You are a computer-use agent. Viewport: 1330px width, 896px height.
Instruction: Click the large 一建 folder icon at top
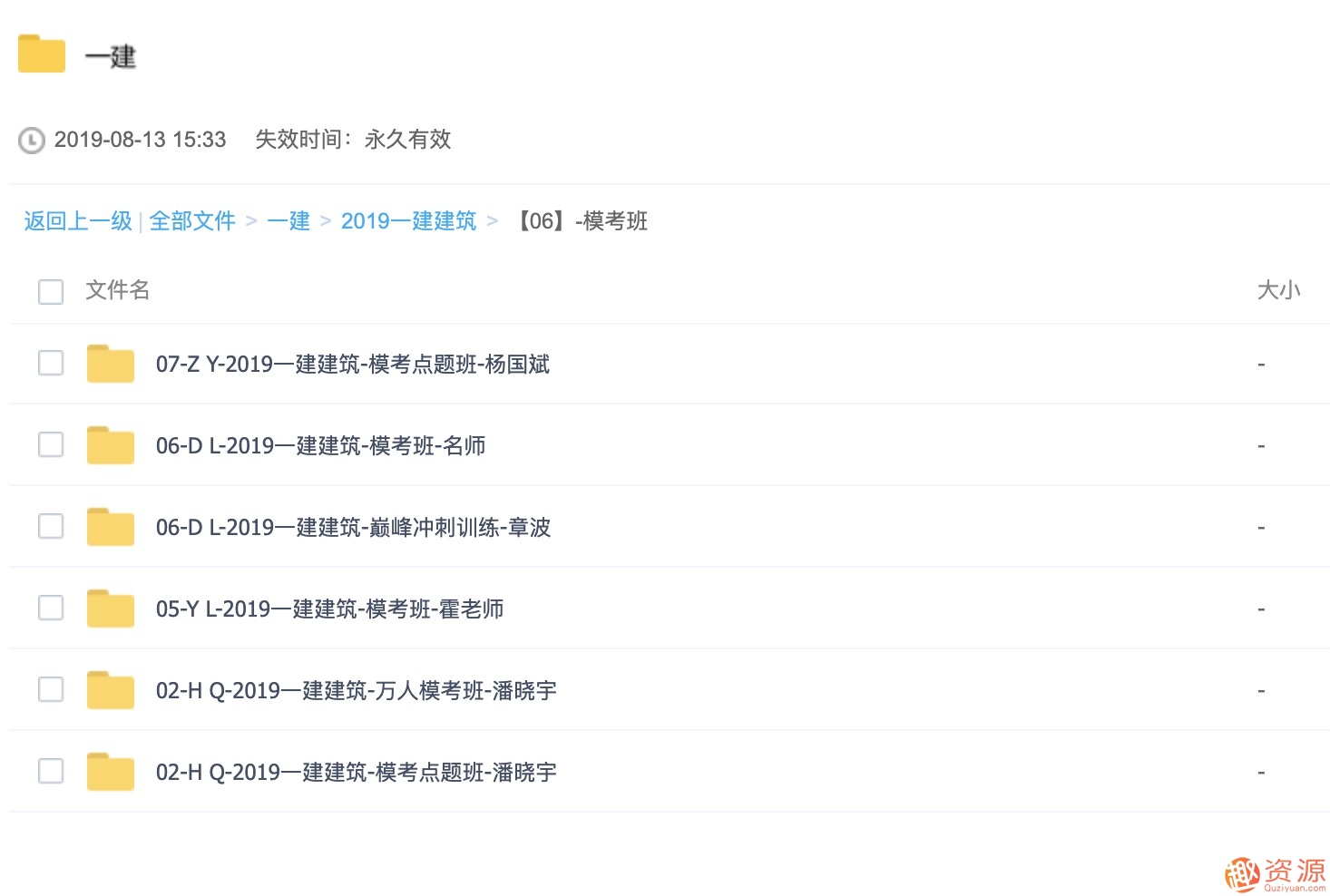click(42, 54)
